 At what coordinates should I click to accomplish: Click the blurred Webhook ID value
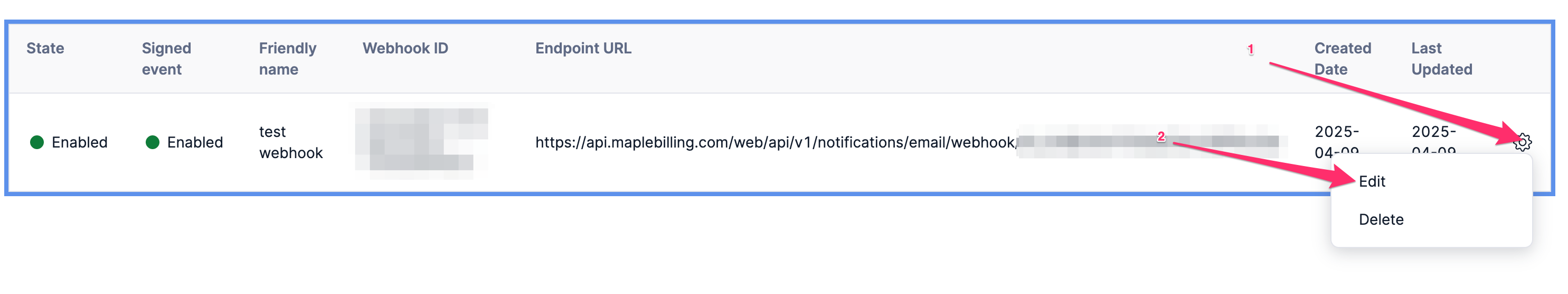[x=421, y=143]
